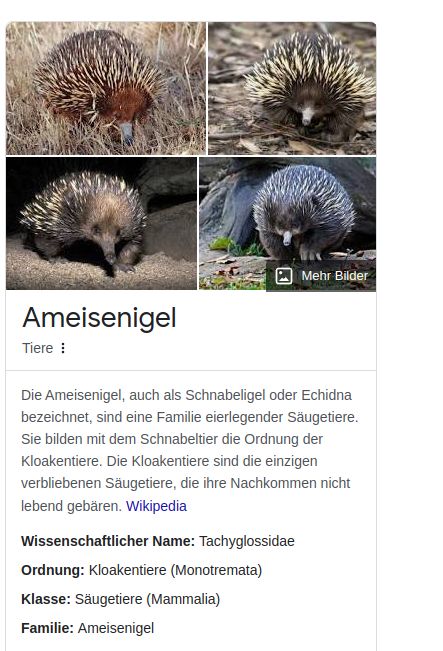This screenshot has height=651, width=443.
Task: Click the Mehr Bilder text label
Action: (x=335, y=276)
